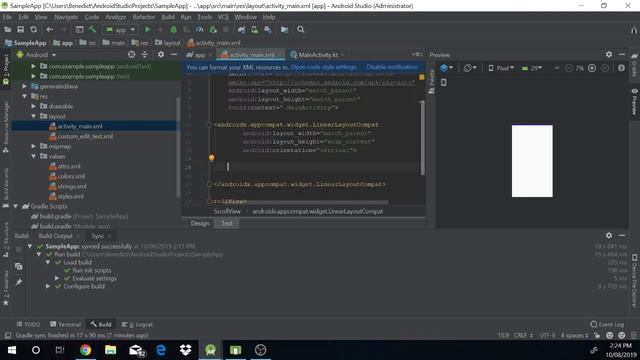
Task: Open the app run configuration dropdown
Action: point(120,30)
